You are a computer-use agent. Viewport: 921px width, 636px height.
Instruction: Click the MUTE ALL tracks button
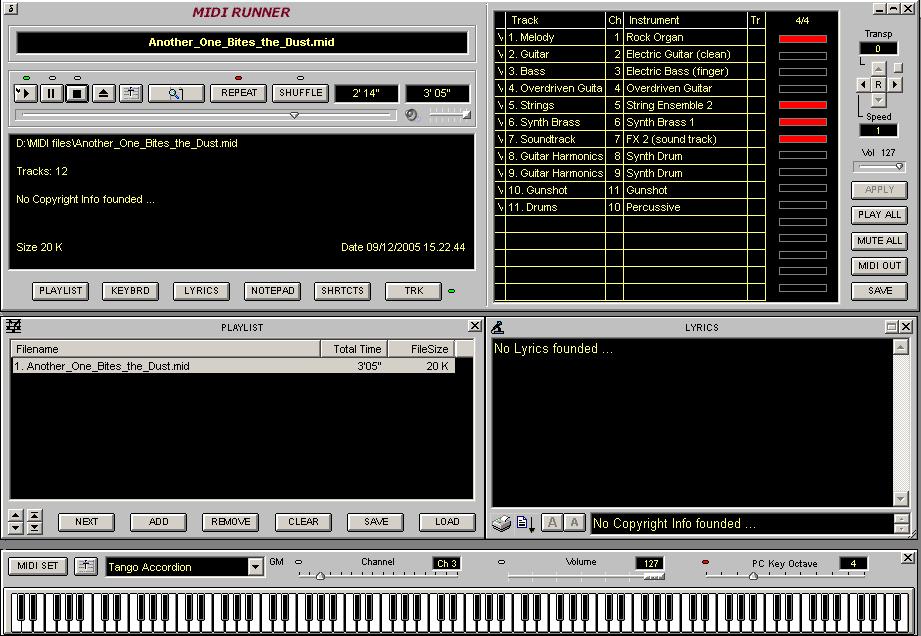click(x=879, y=241)
